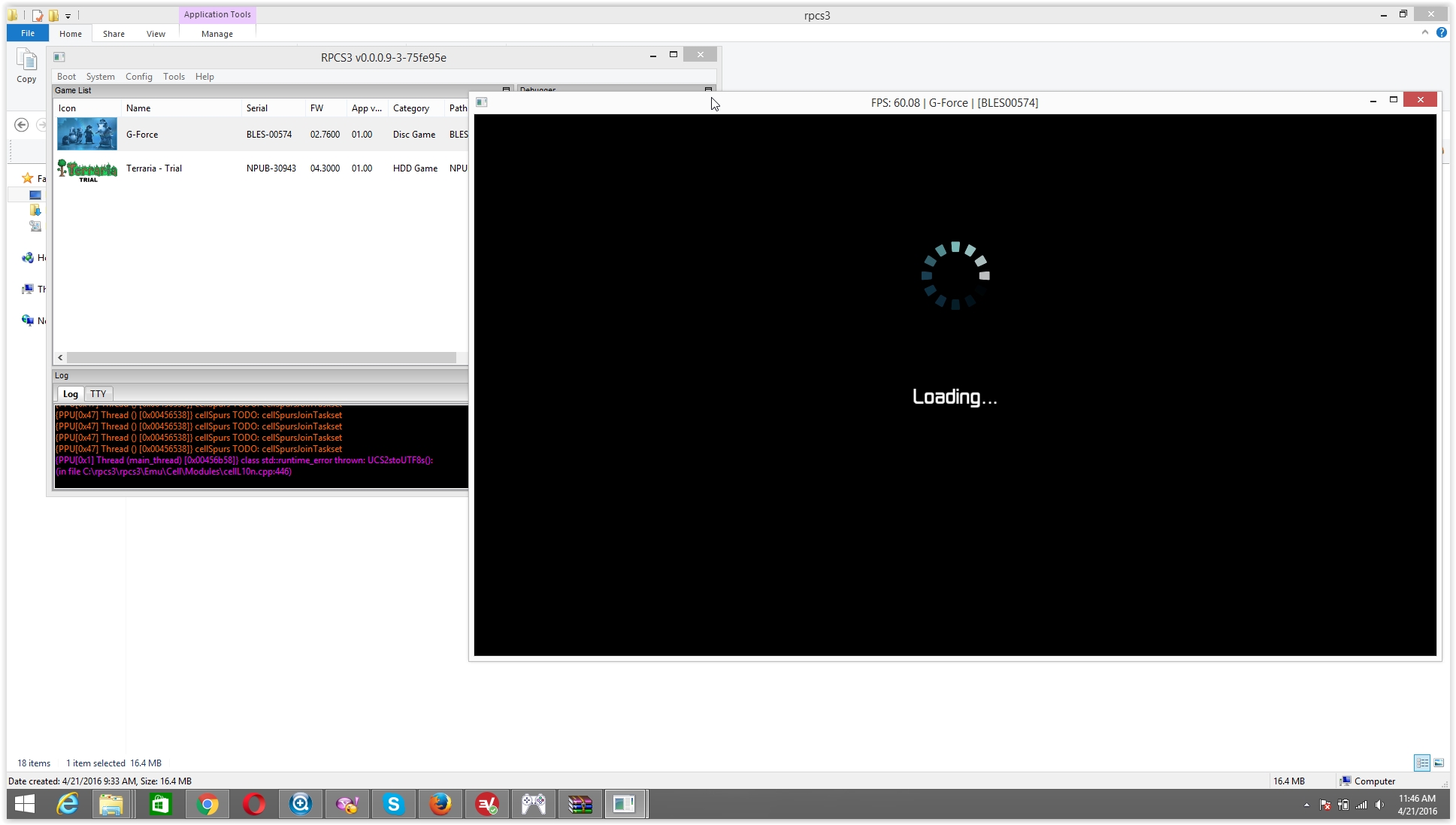Click the Opera browser taskbar icon
The height and width of the screenshot is (825, 1456).
click(x=254, y=805)
